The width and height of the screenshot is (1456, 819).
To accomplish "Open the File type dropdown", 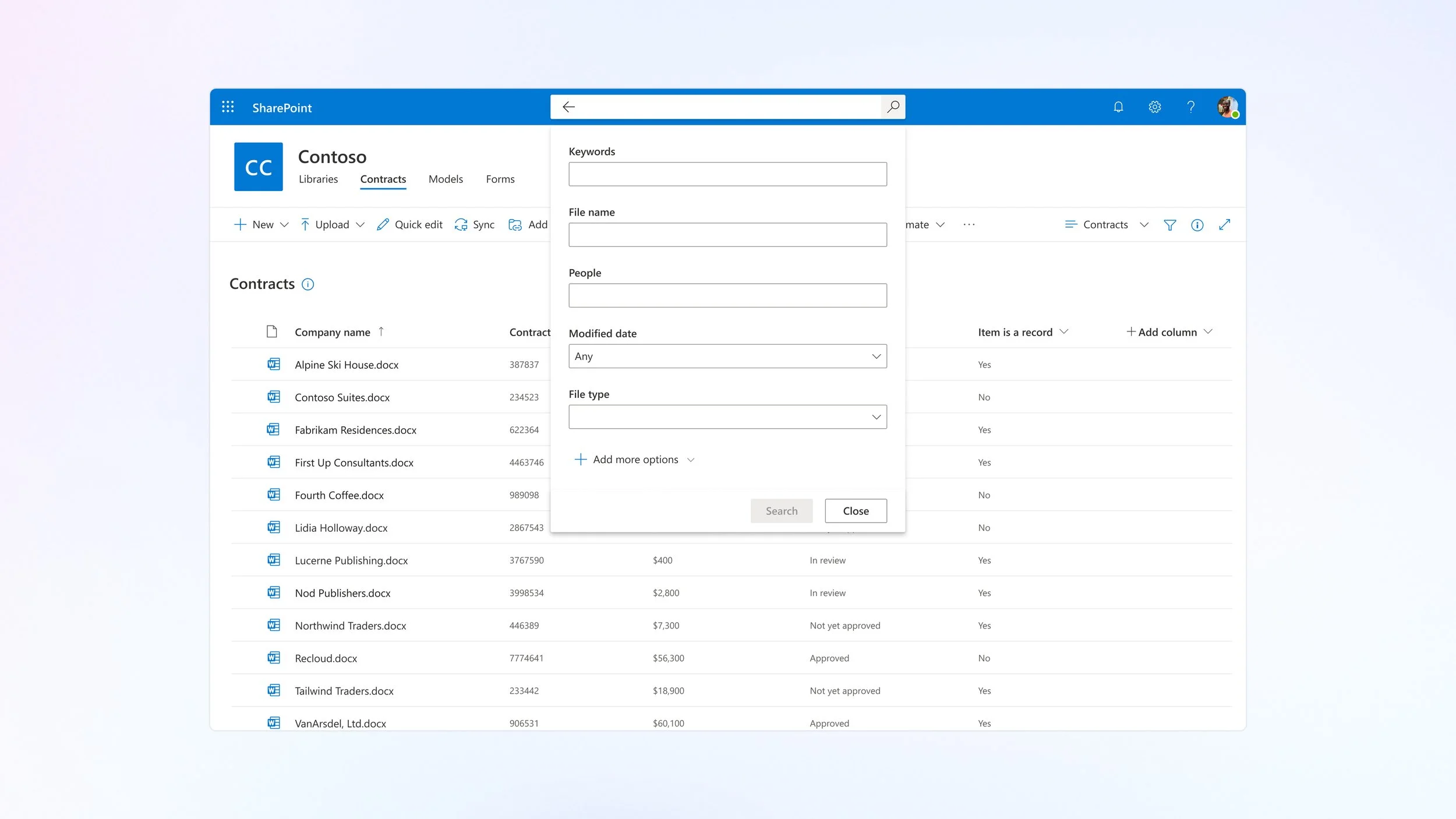I will tap(727, 417).
